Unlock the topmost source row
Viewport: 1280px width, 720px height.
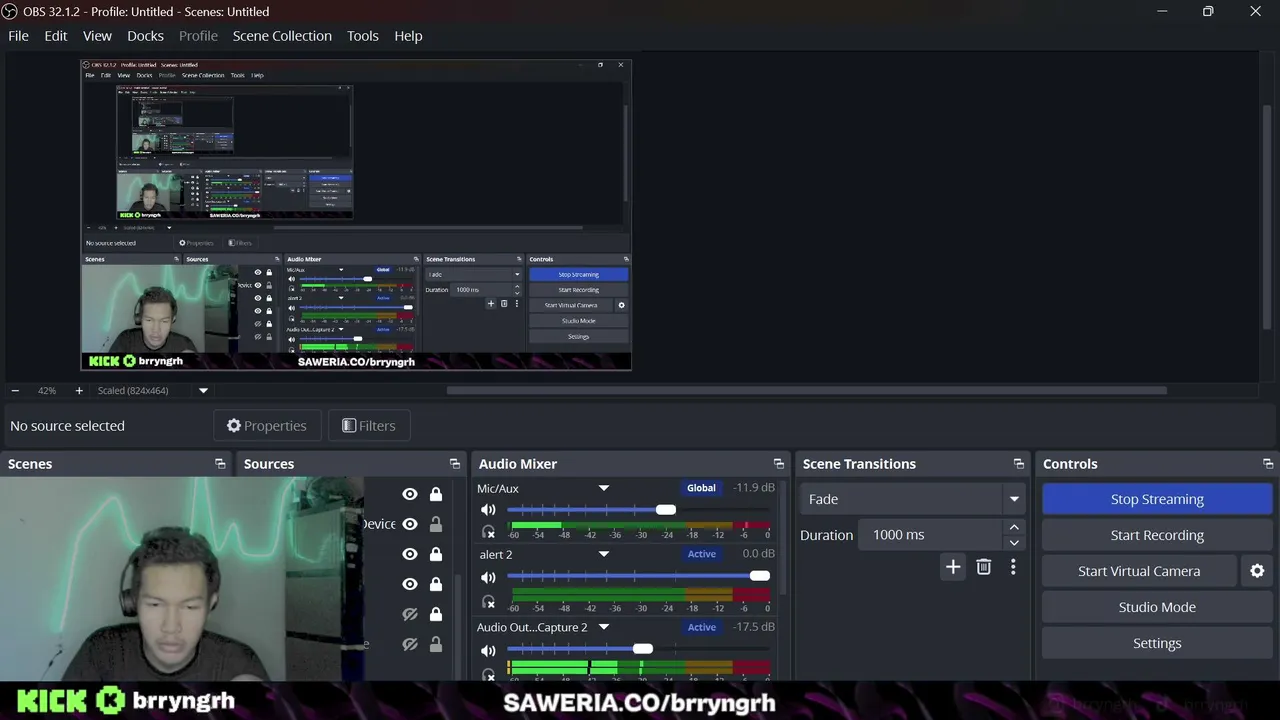point(436,494)
